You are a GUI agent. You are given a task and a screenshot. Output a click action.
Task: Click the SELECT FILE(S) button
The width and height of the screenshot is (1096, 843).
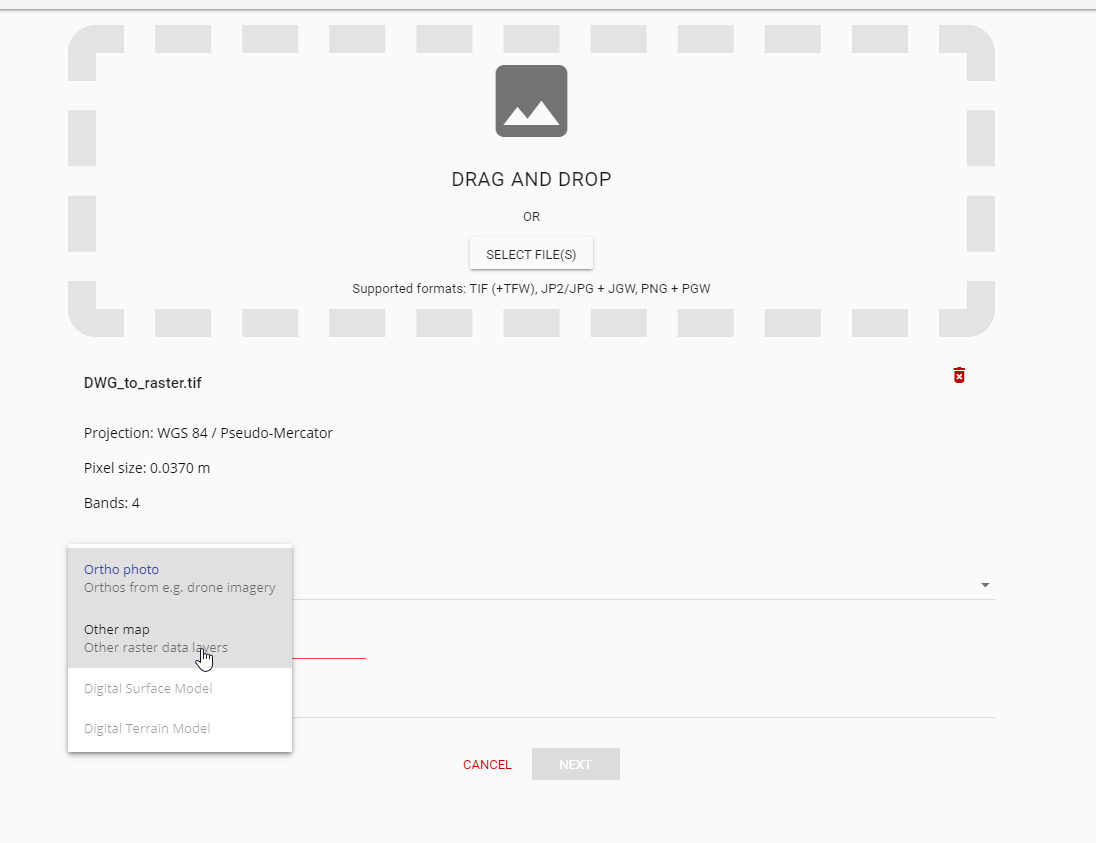[x=531, y=254]
